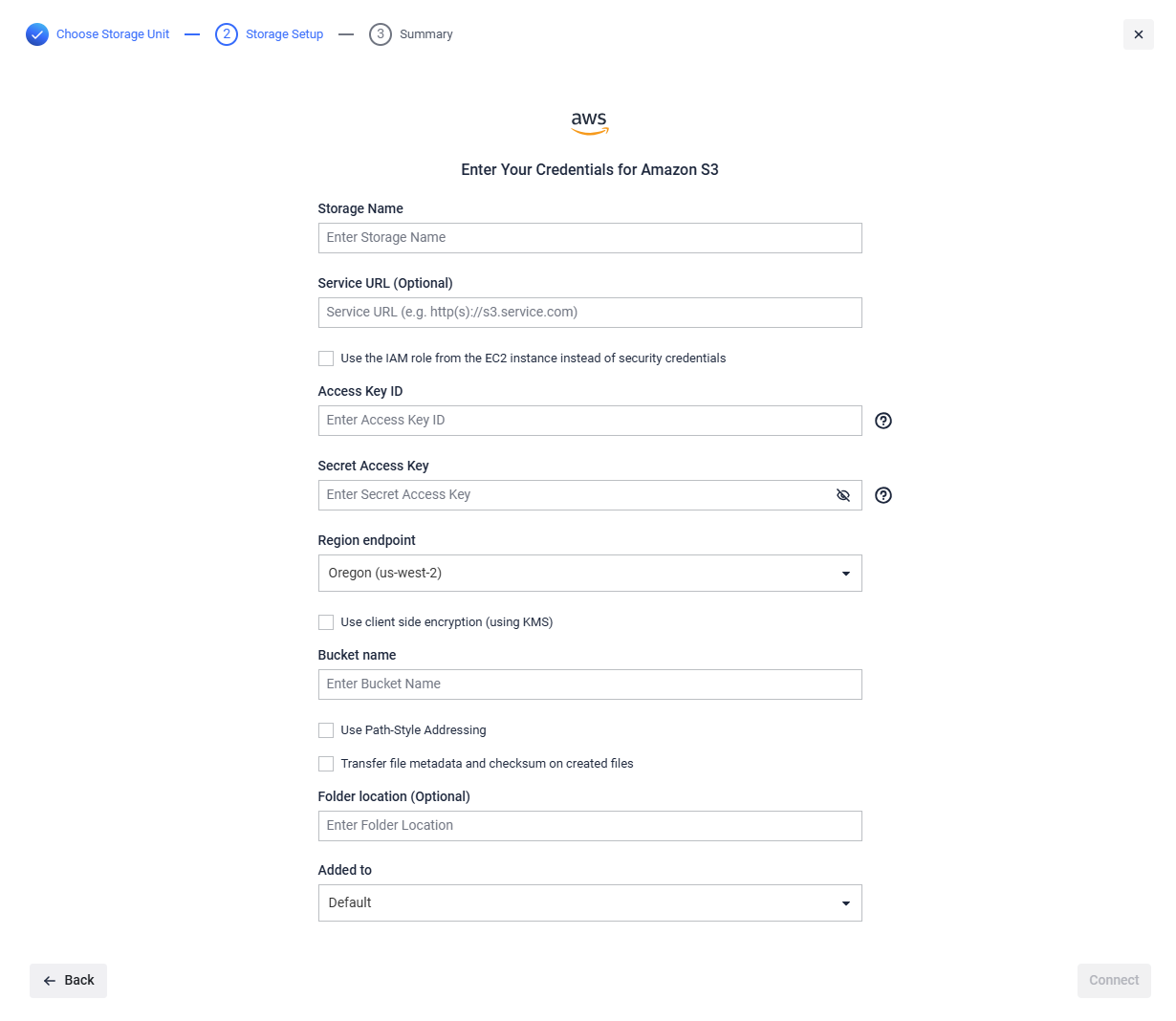
Task: Click the Storage Name label
Action: [x=360, y=208]
